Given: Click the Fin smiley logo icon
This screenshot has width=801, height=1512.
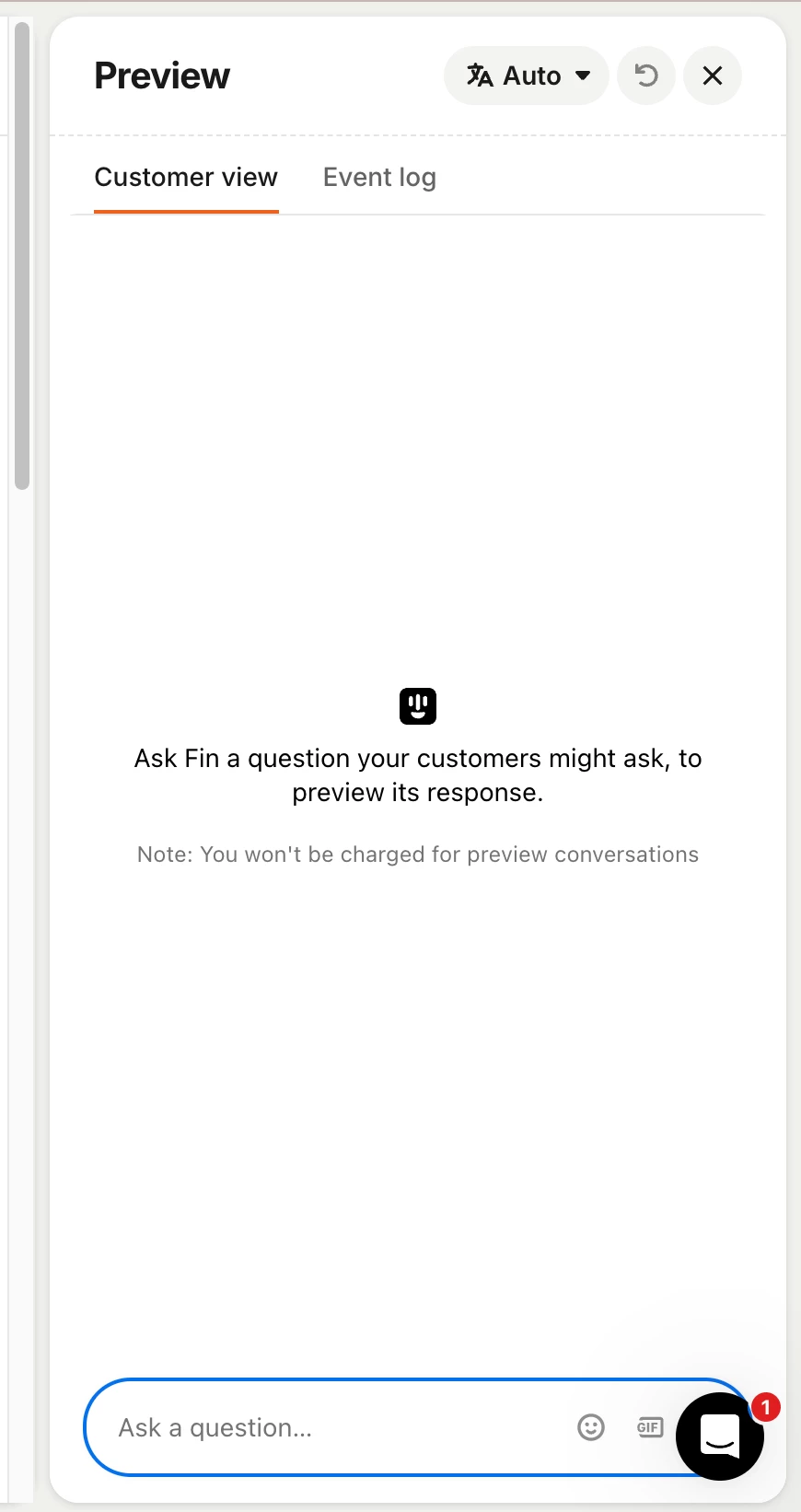Looking at the screenshot, I should click(x=418, y=706).
